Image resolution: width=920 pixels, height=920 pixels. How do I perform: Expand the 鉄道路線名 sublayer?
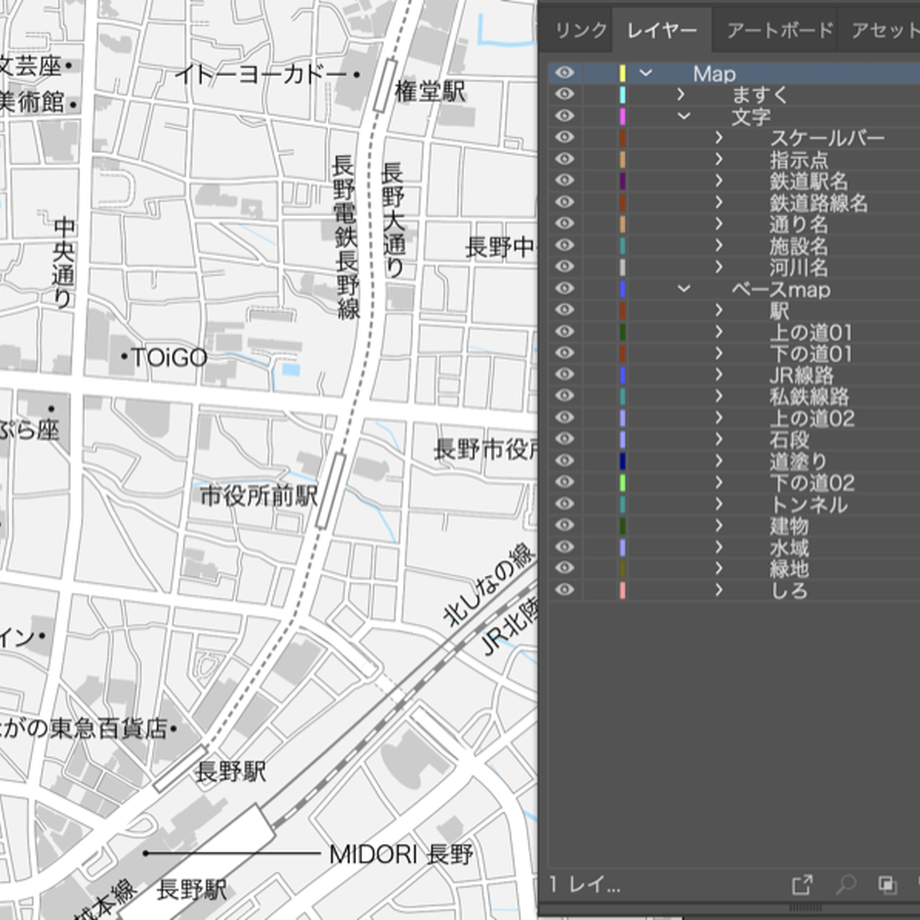[719, 202]
